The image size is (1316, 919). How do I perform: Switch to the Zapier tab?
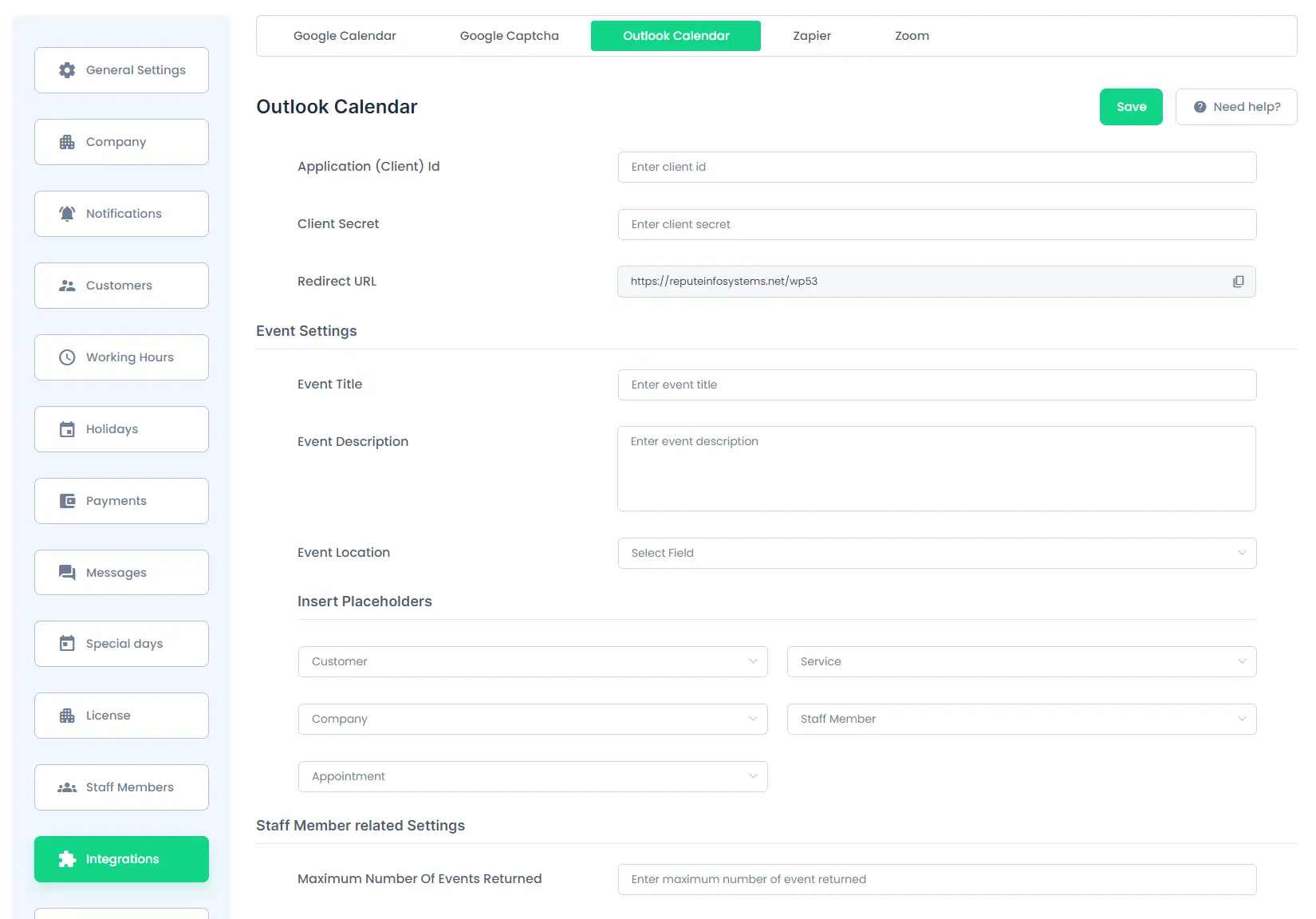tap(812, 36)
